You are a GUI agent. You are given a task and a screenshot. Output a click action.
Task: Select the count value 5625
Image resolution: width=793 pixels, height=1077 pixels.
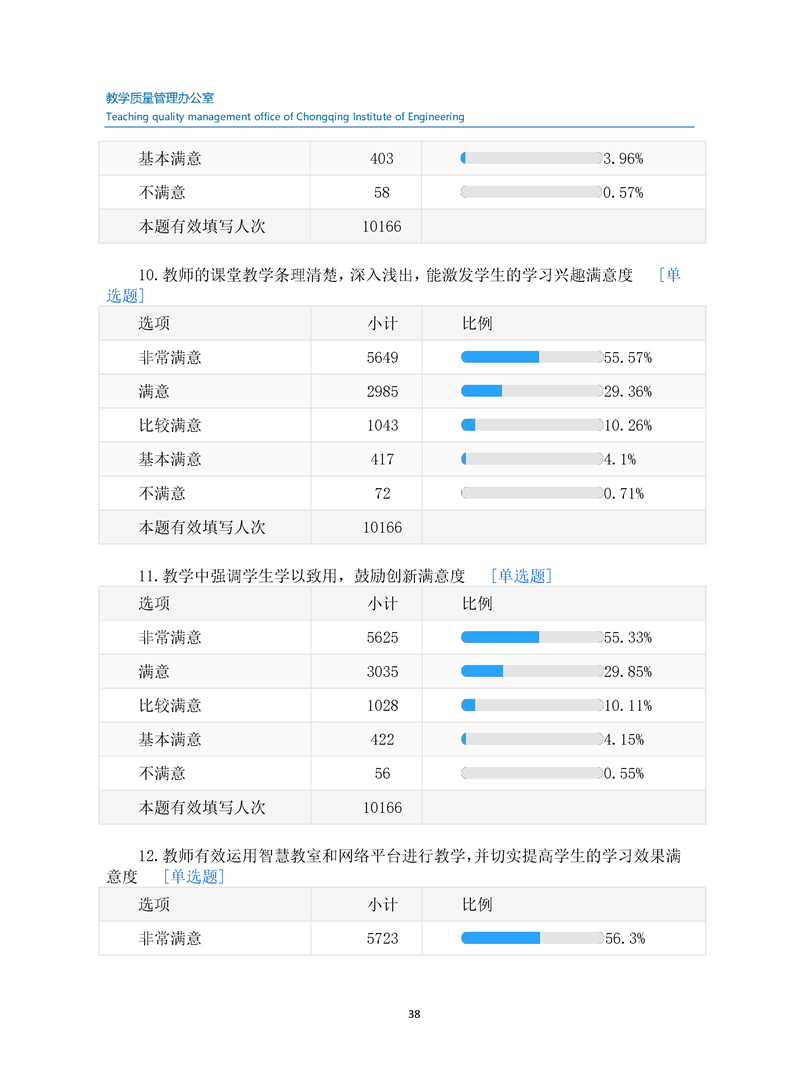click(382, 638)
